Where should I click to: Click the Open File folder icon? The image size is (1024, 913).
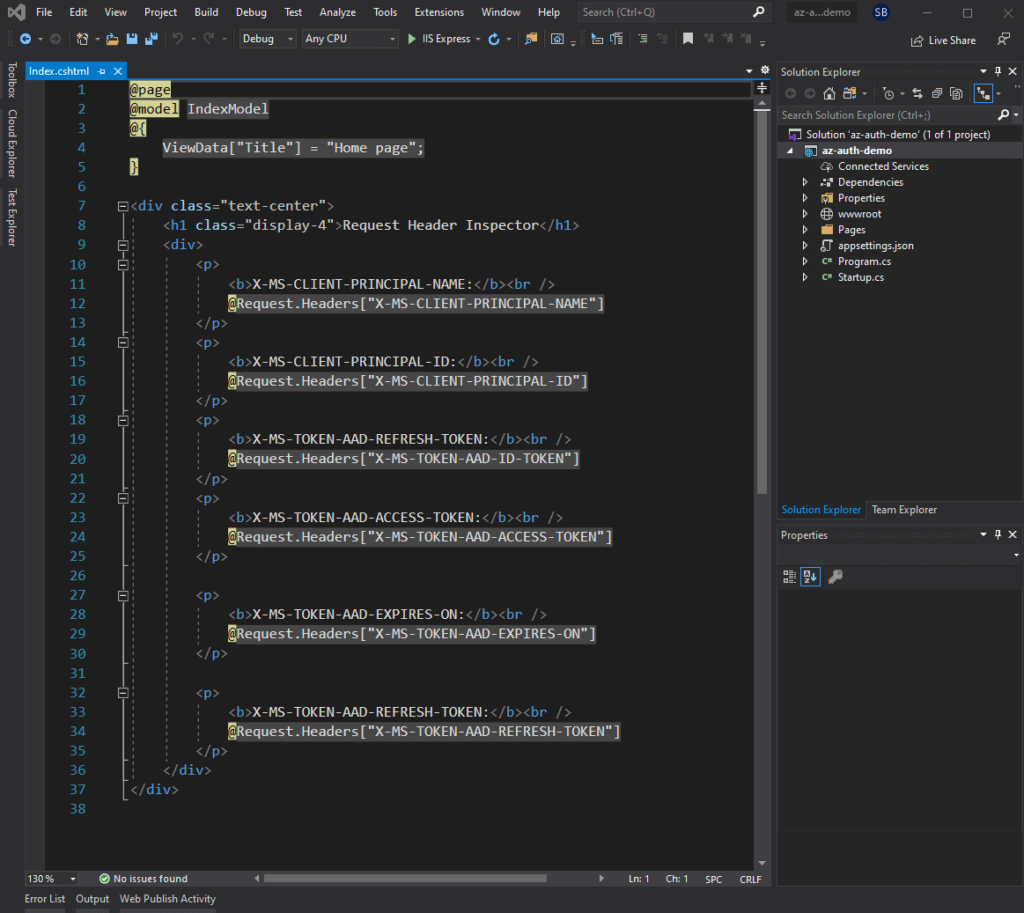(112, 39)
